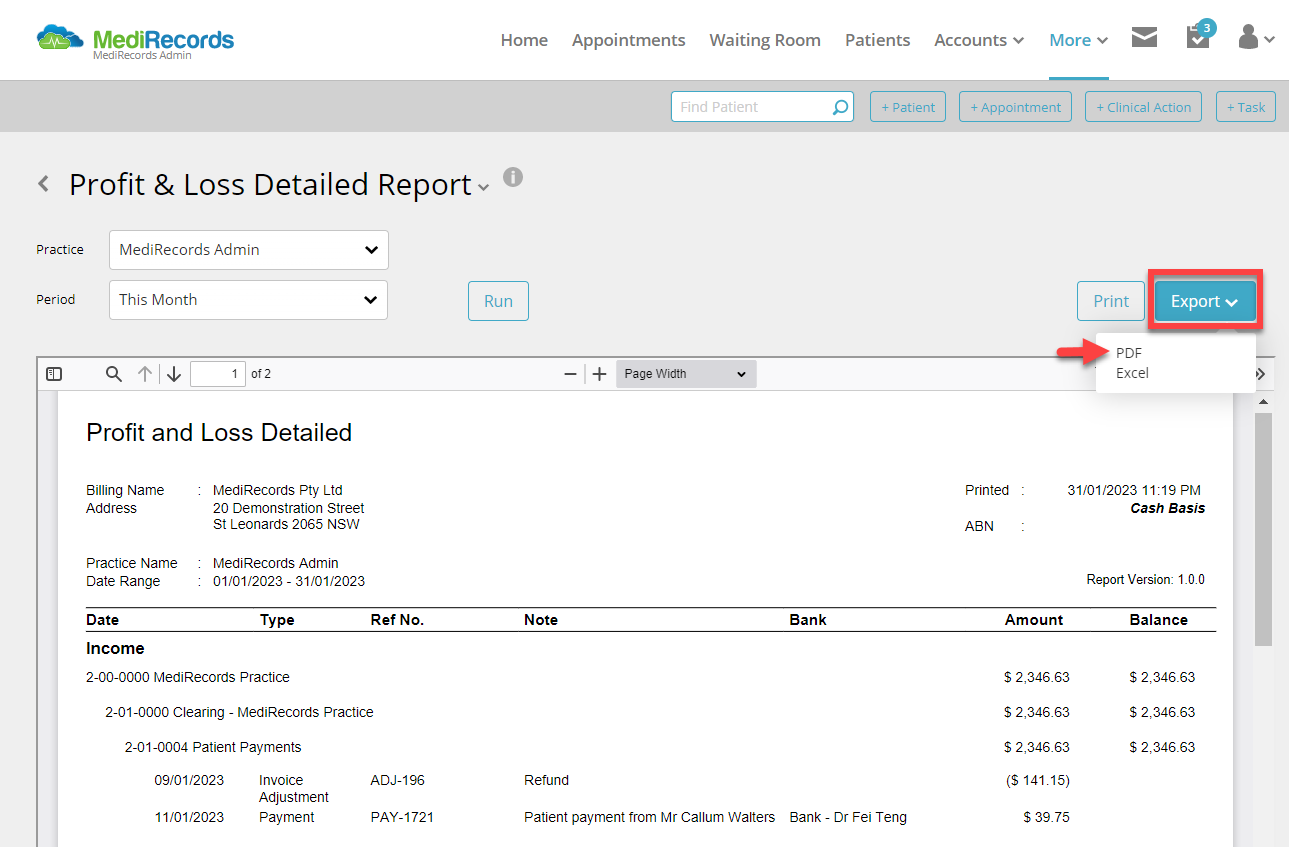1289x847 pixels.
Task: Go to the Home tab
Action: point(524,40)
